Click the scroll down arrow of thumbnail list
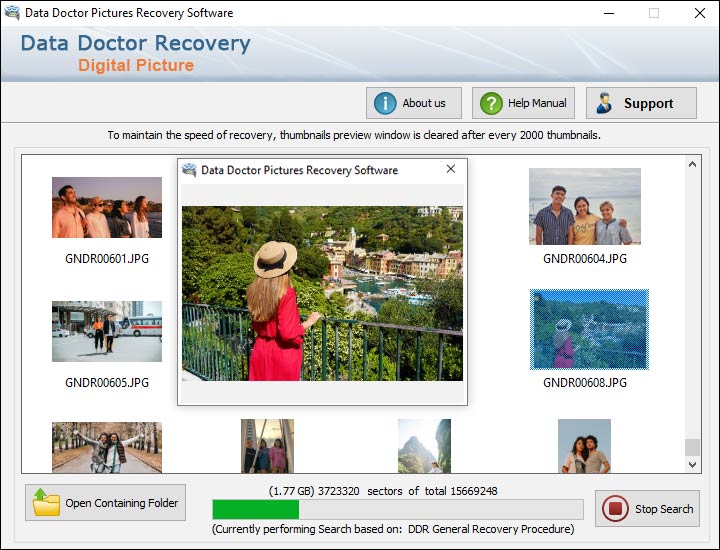Viewport: 720px width, 550px height. click(692, 465)
